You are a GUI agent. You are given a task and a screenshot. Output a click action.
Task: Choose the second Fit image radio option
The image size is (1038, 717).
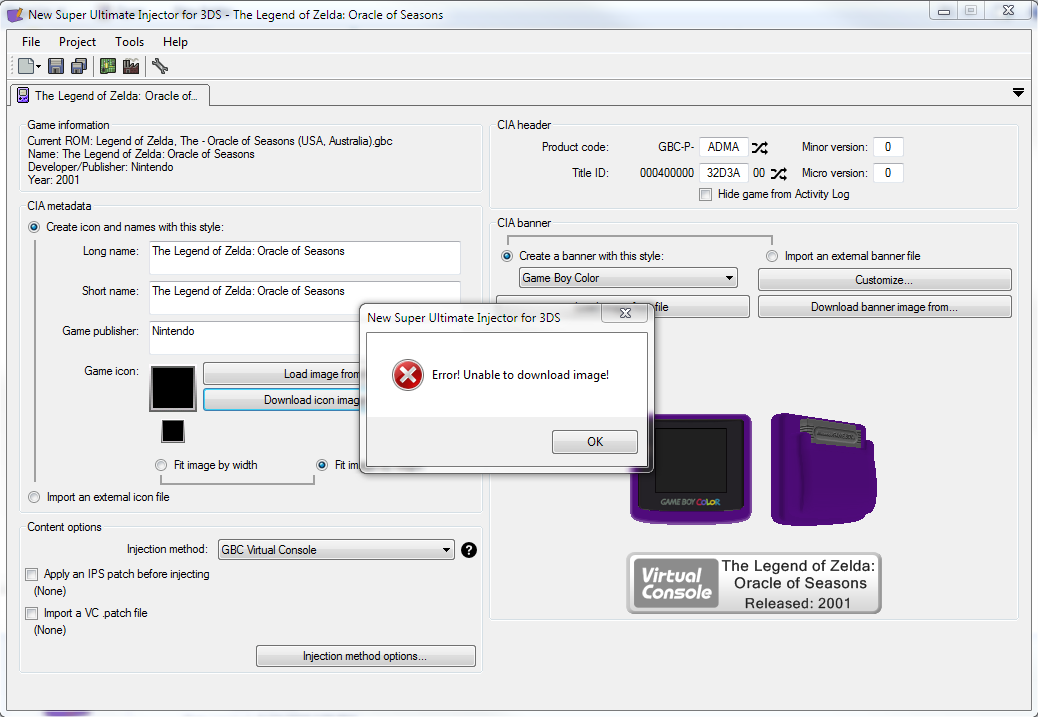tap(322, 465)
